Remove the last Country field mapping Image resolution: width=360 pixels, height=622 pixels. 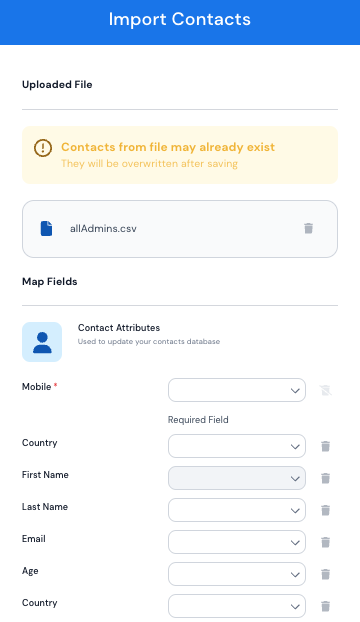326,607
